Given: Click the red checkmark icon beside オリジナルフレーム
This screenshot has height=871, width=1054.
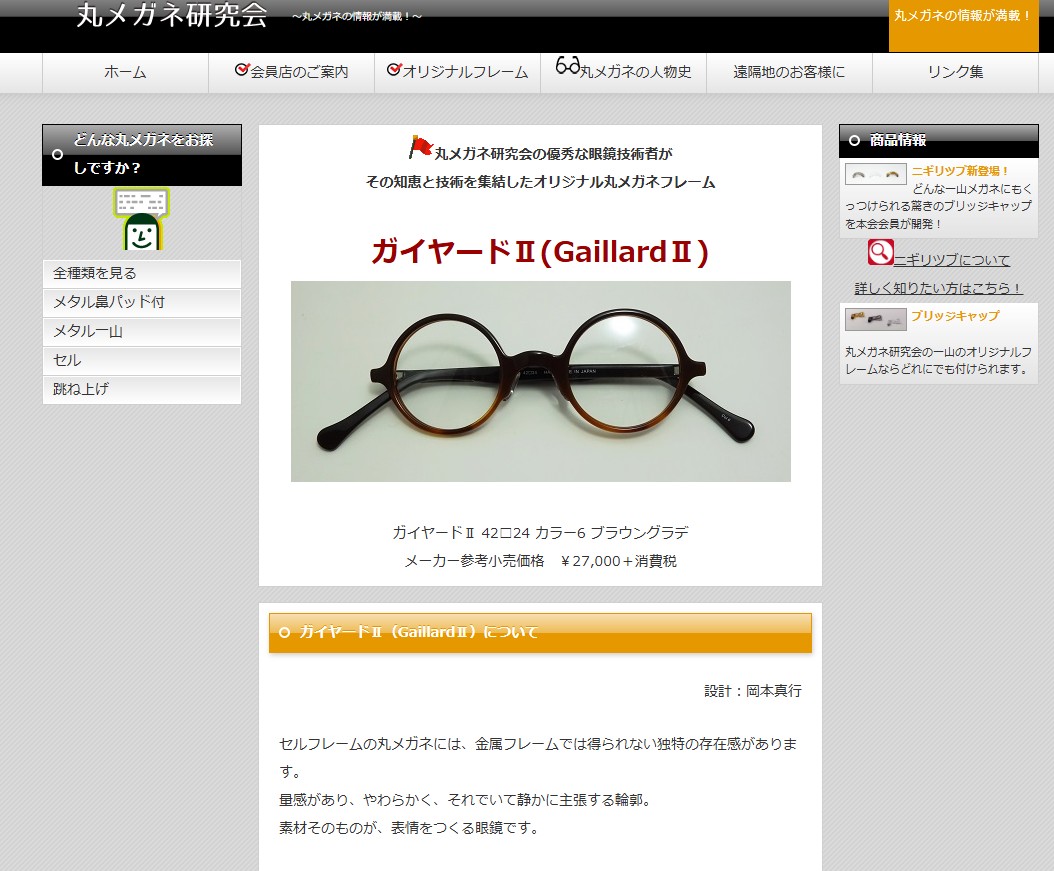Looking at the screenshot, I should coord(393,70).
